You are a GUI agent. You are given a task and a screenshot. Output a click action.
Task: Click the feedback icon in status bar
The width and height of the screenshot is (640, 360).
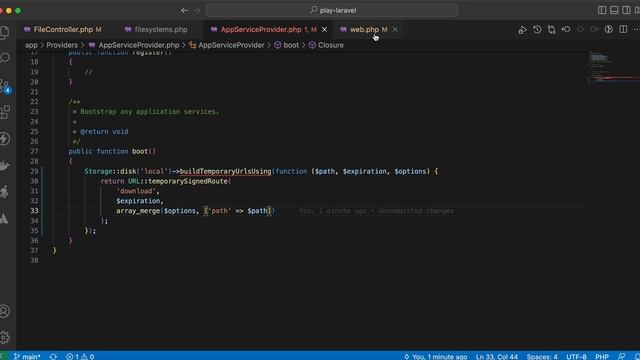pyautogui.click(x=622, y=356)
